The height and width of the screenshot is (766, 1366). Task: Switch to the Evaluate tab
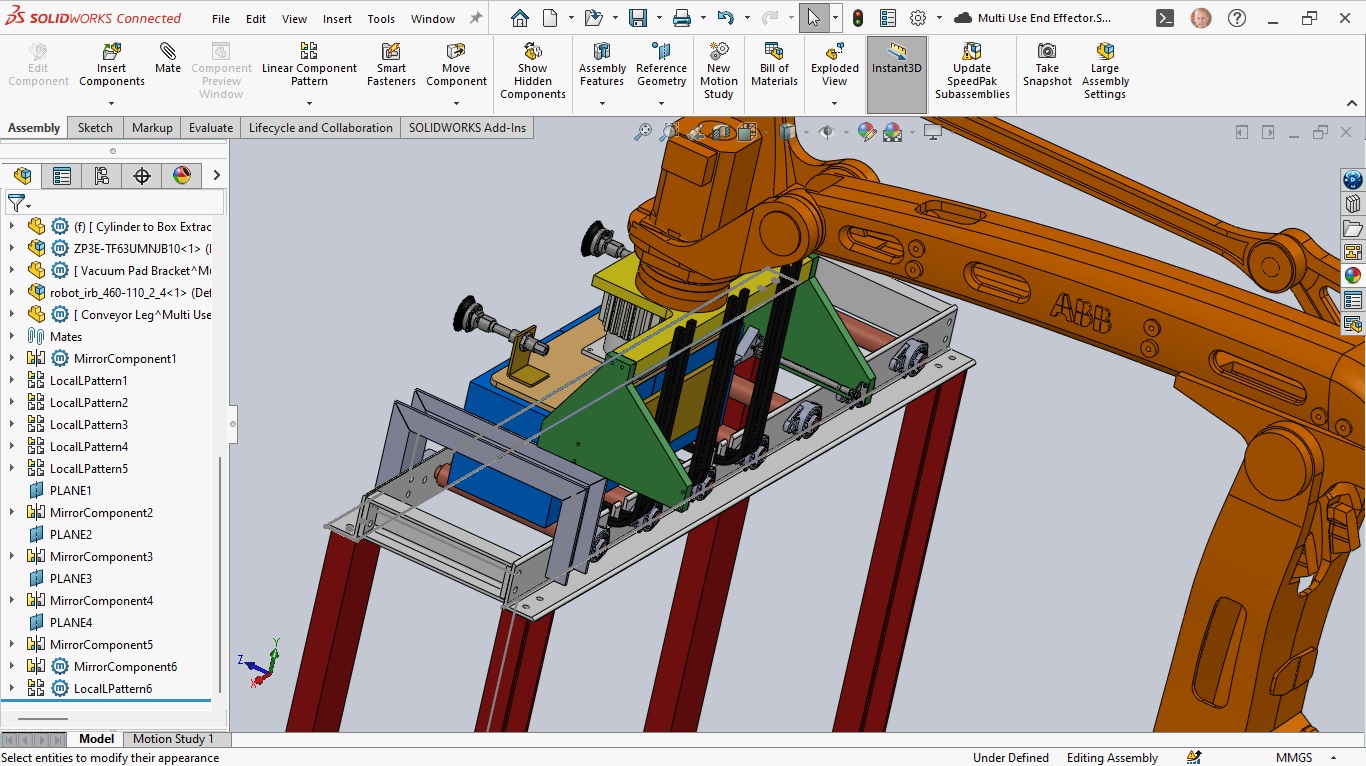pyautogui.click(x=211, y=128)
